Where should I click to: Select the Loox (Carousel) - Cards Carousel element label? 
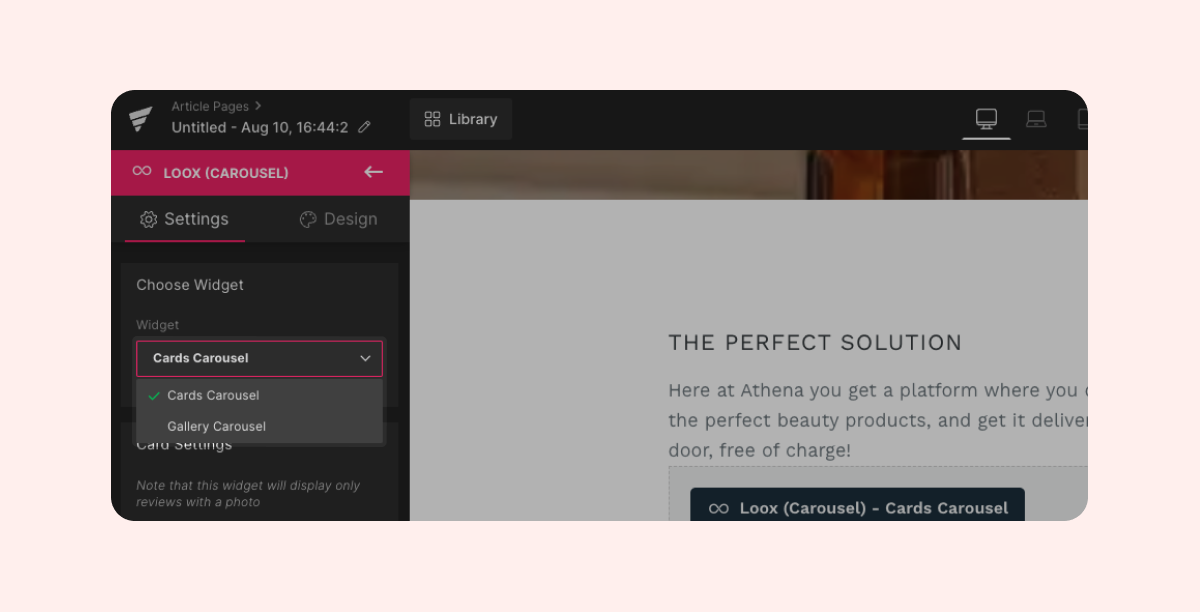(x=857, y=508)
